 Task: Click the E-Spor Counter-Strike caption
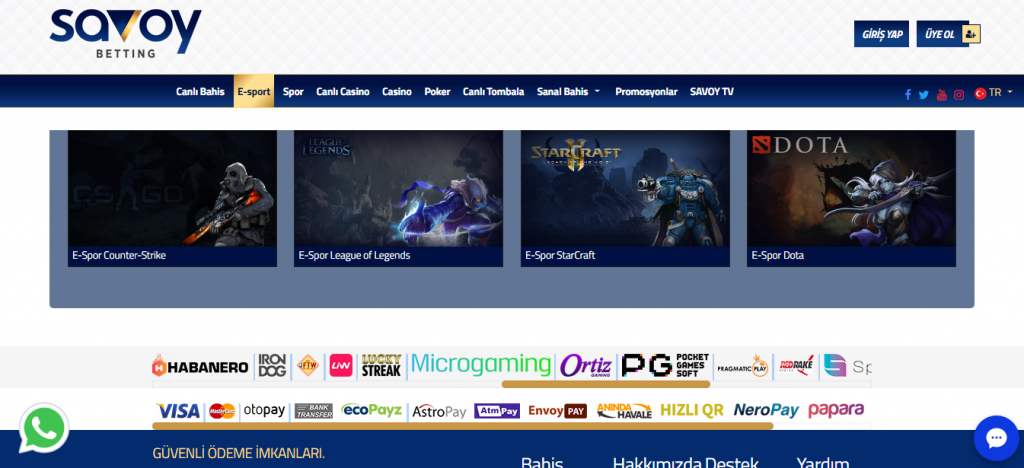(119, 255)
